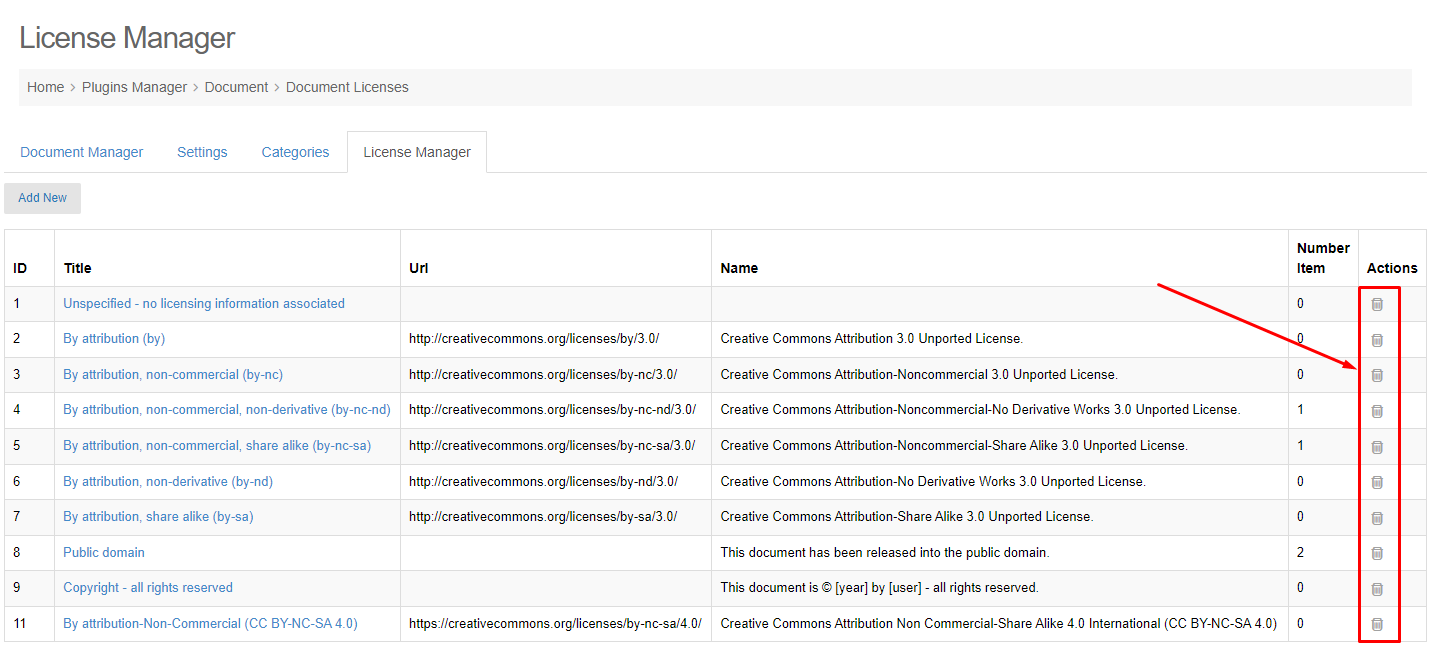Select URL ending in by-nc-sa/3.0/
Viewport: 1431px width, 653px height.
tap(552, 445)
